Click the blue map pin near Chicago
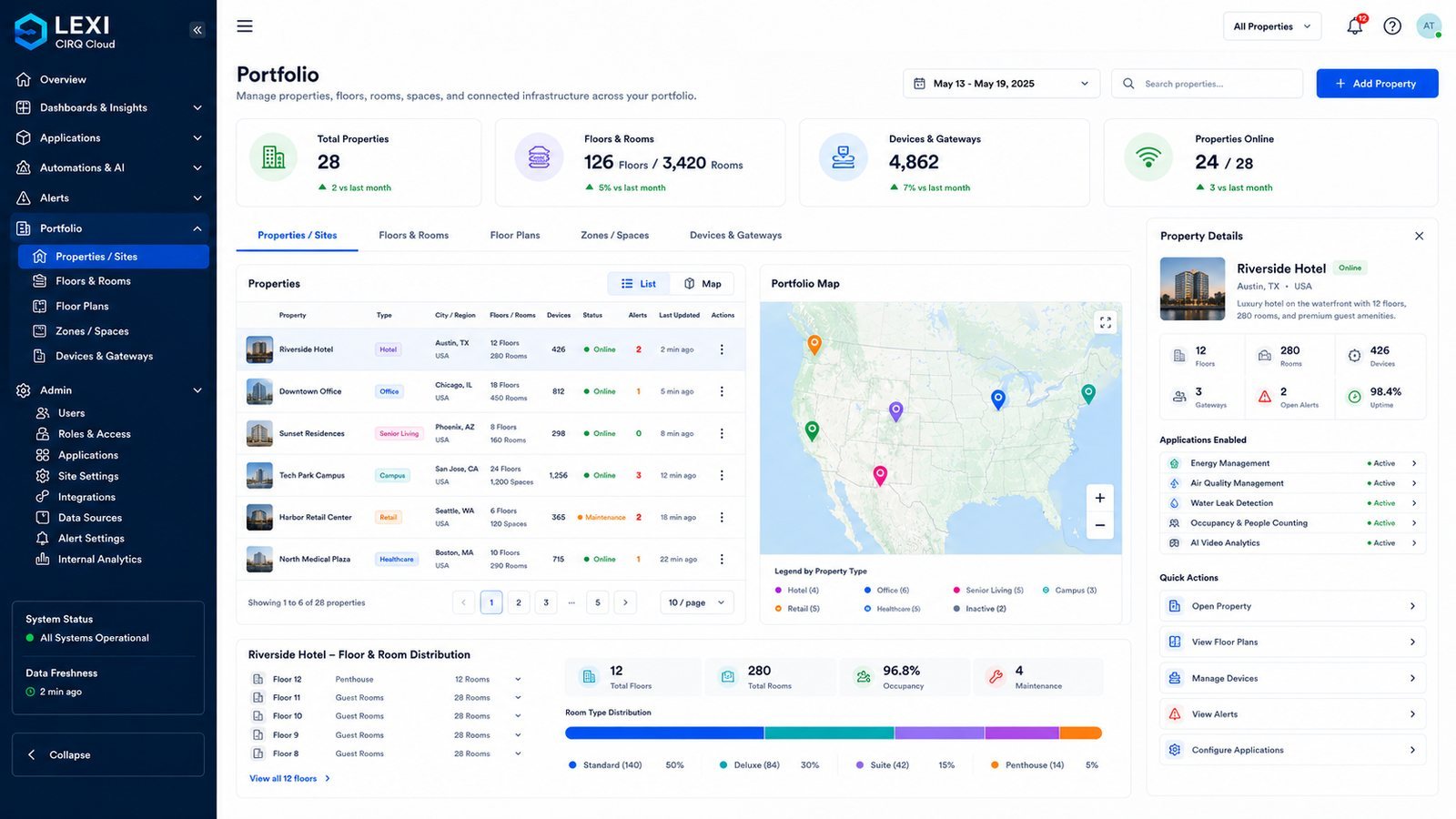Viewport: 1456px width, 819px height. coord(998,399)
